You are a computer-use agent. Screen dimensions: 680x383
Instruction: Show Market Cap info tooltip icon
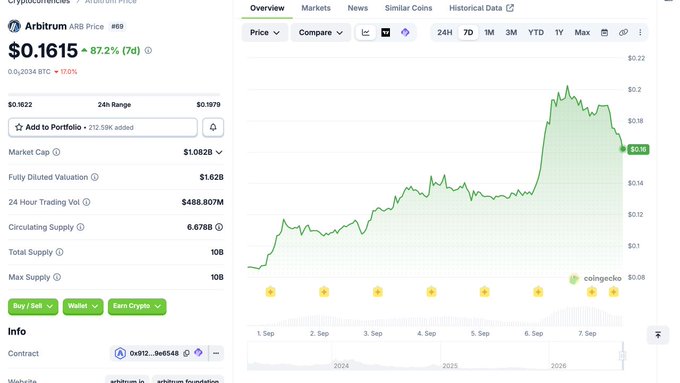[56, 152]
